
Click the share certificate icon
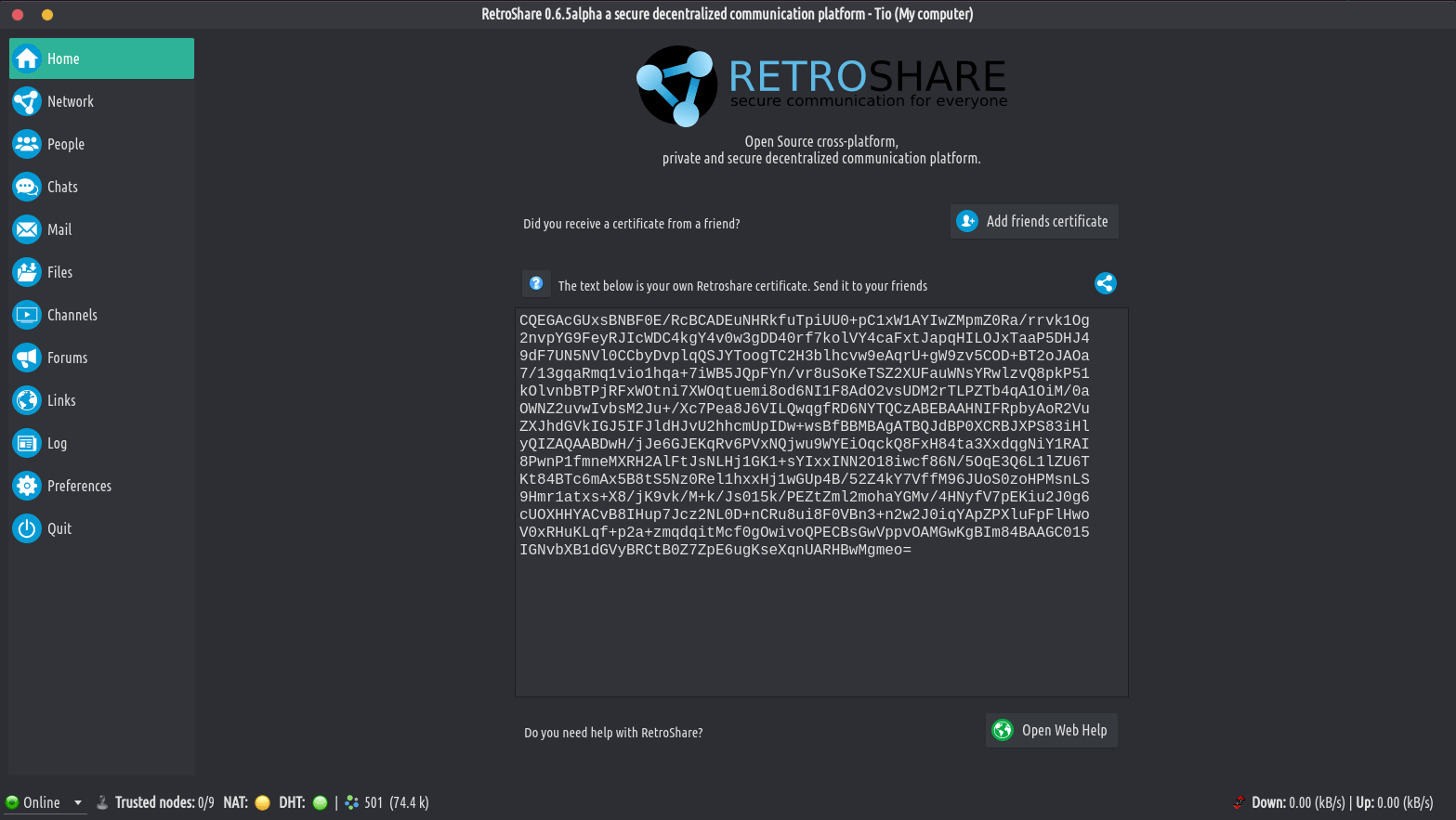(x=1105, y=284)
